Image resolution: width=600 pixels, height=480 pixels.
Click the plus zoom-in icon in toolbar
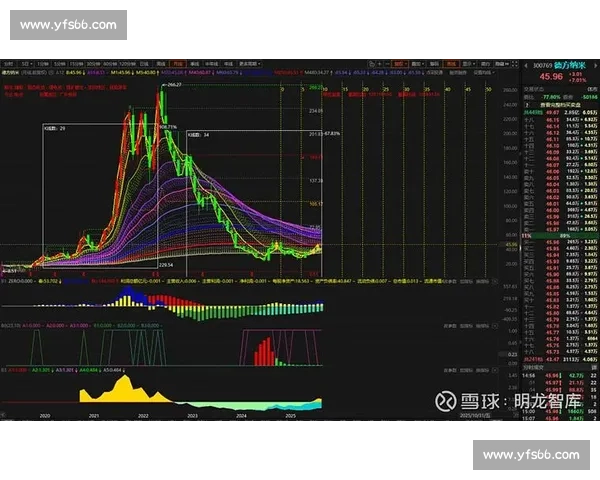[380, 64]
